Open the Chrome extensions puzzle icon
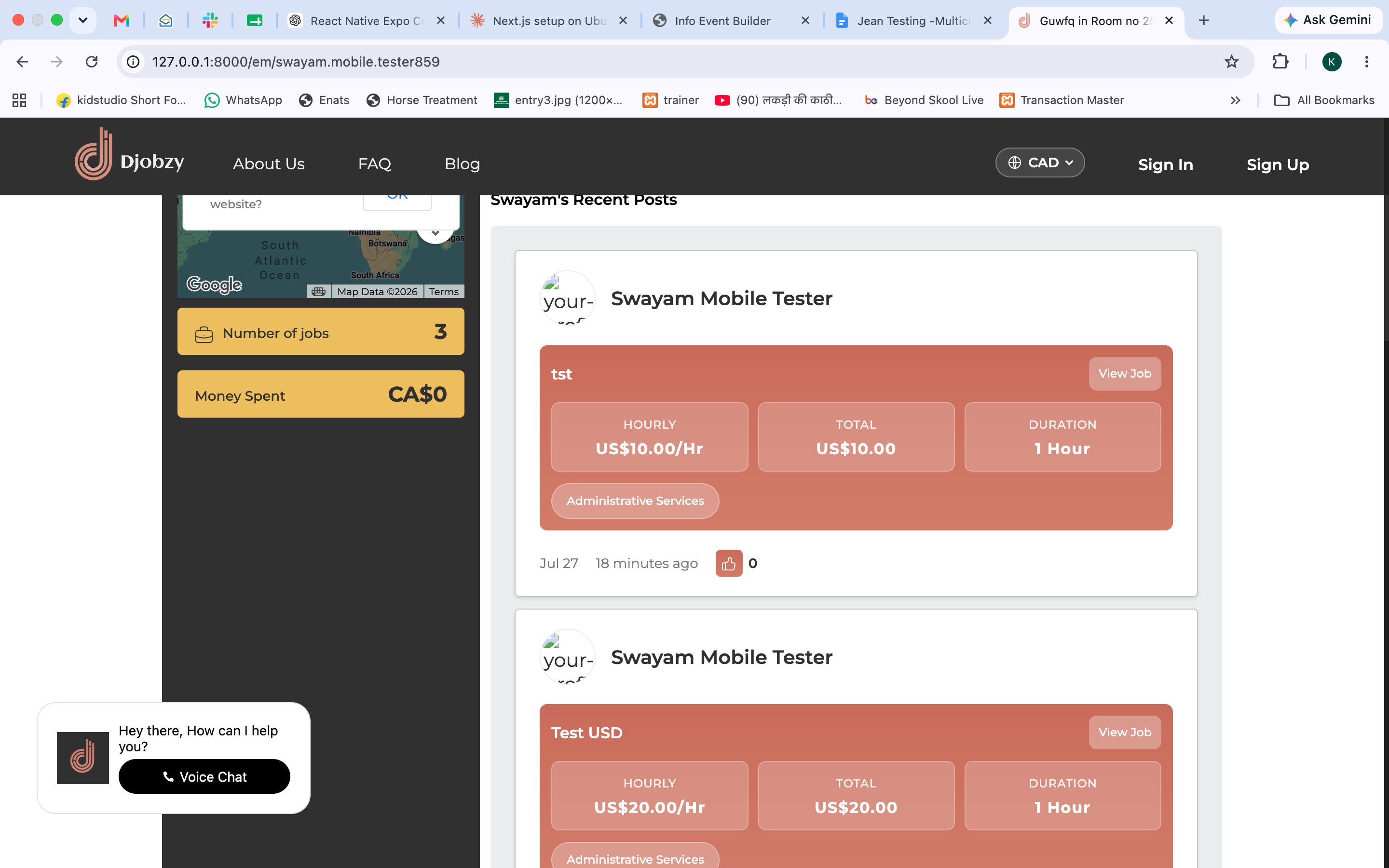The image size is (1389, 868). (1280, 61)
